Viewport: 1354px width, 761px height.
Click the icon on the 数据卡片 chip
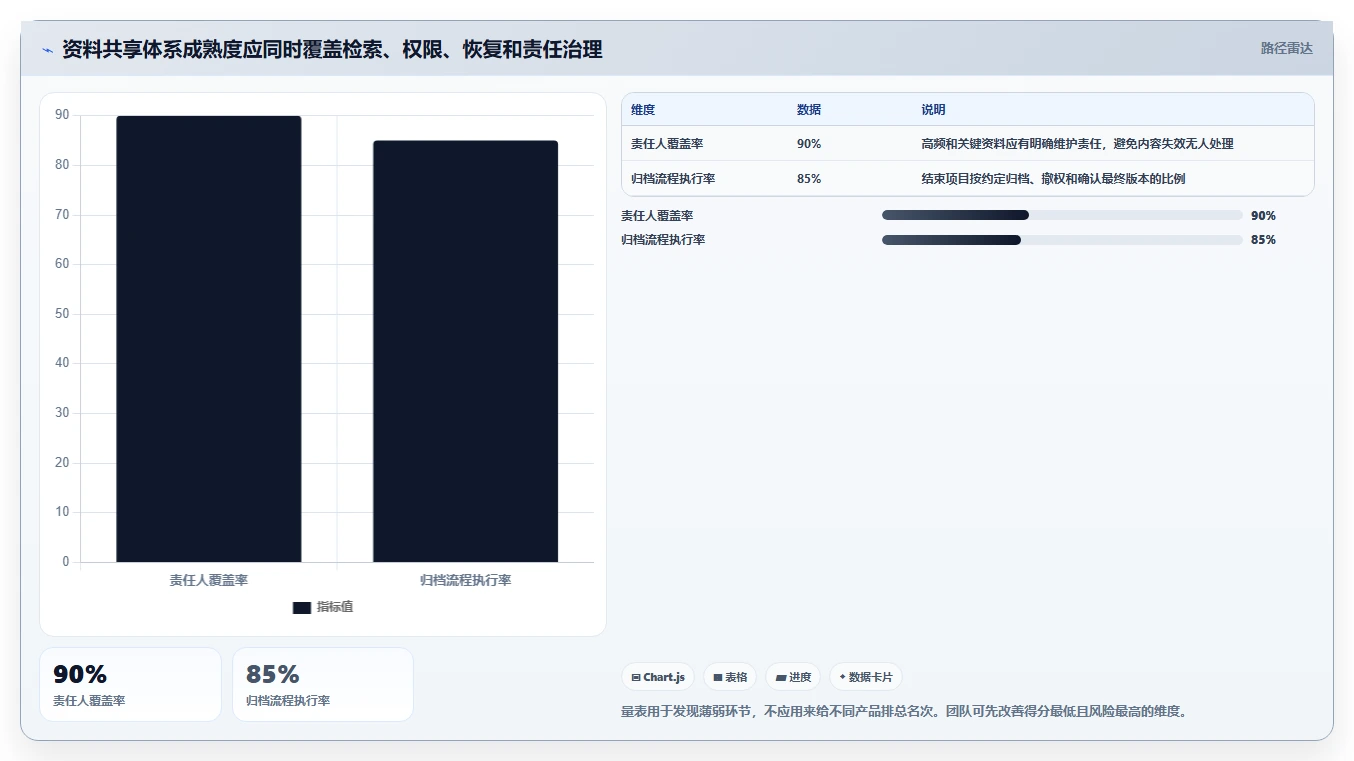842,677
